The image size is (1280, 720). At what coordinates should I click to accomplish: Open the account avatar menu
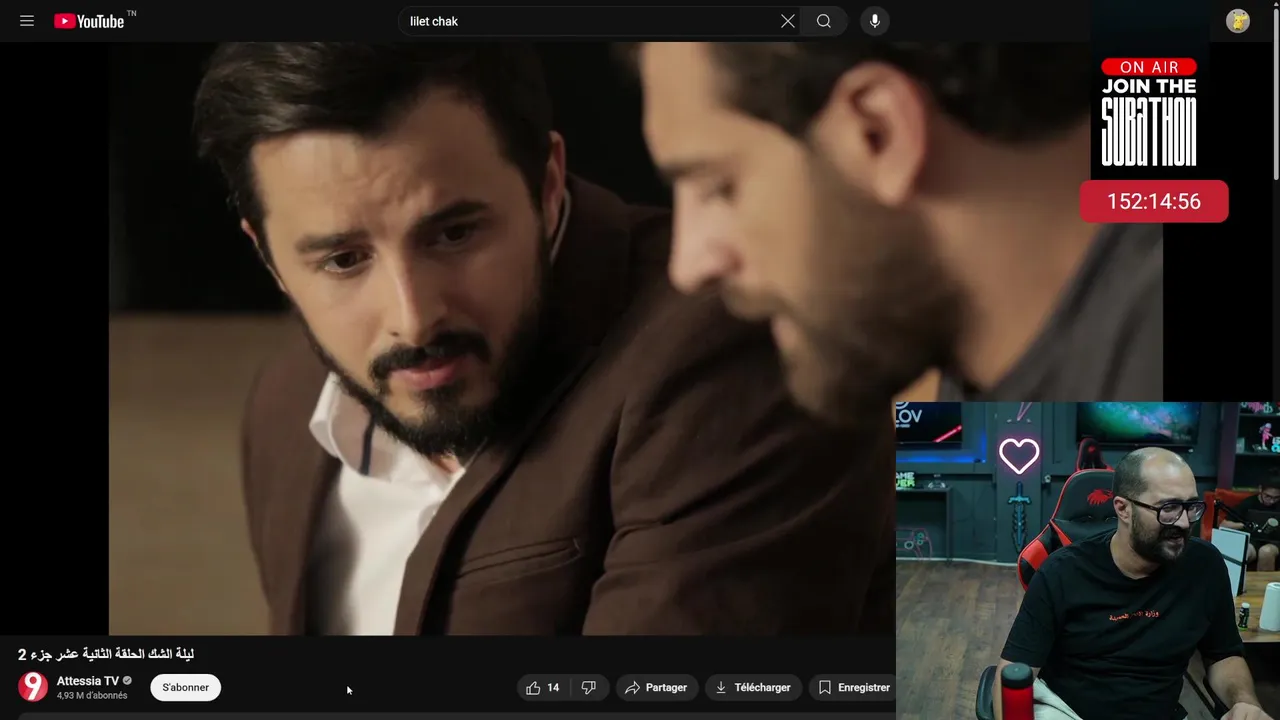pos(1238,21)
